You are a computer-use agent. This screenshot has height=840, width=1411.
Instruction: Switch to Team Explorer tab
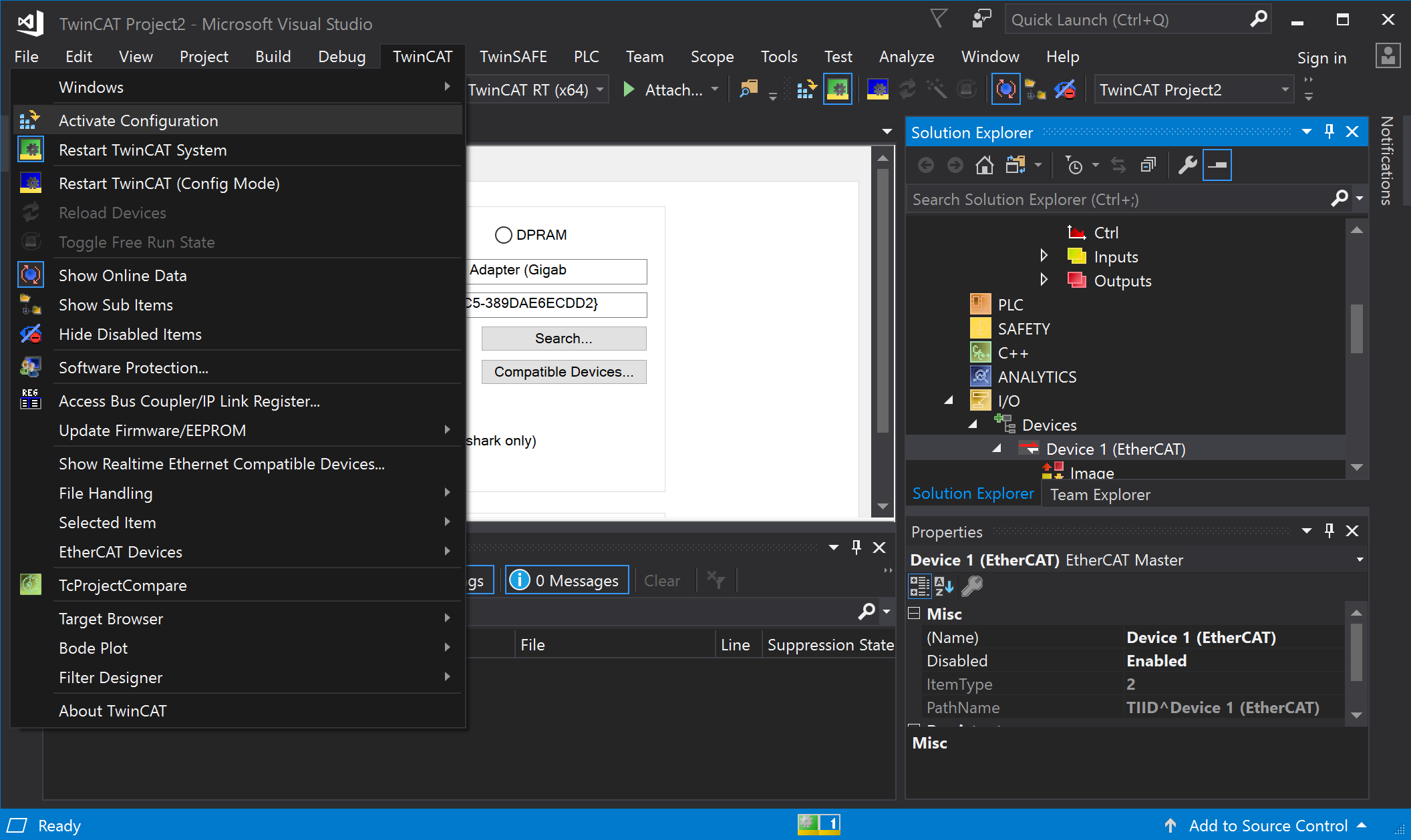tap(1100, 495)
